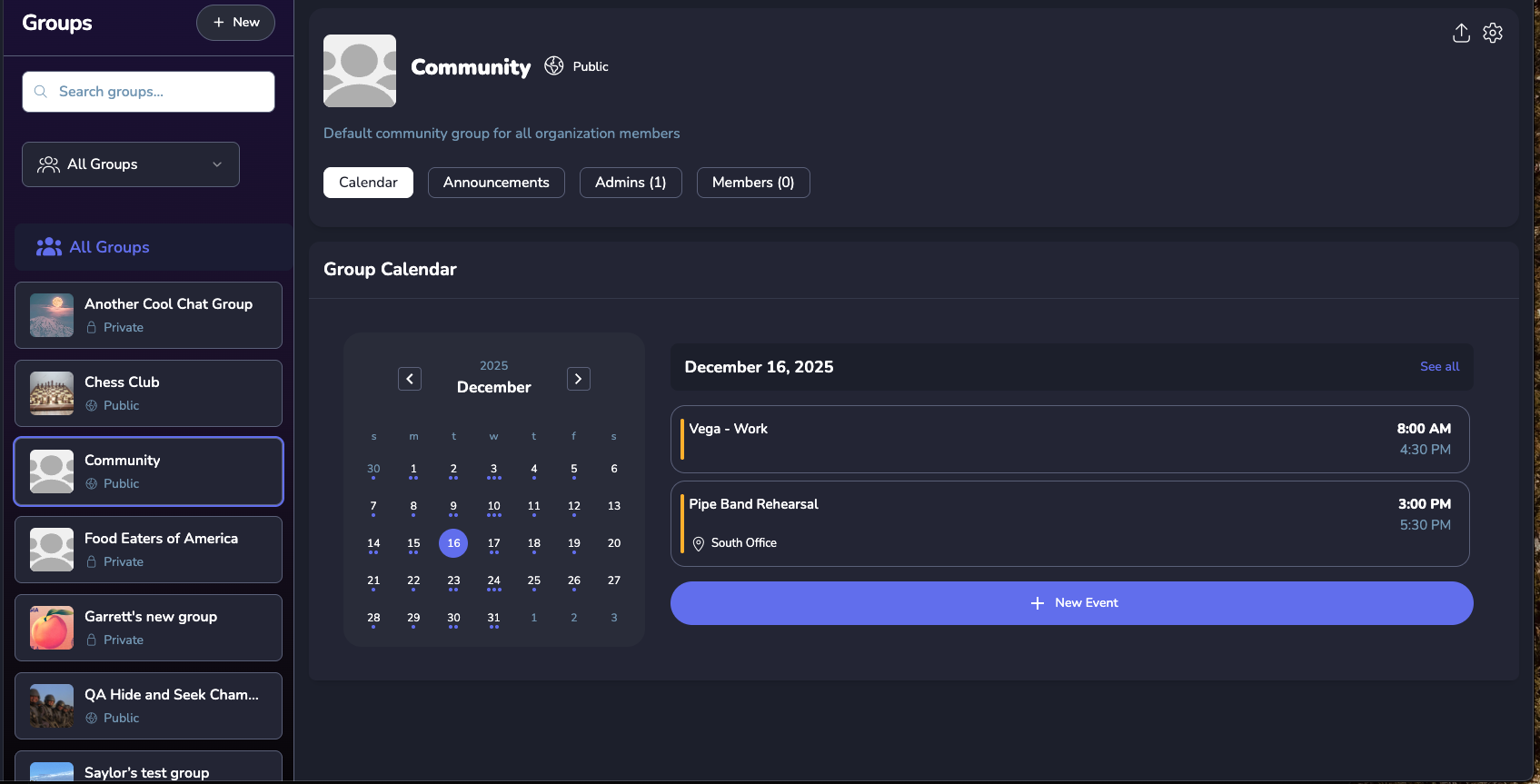
Task: Select December 5 on the calendar
Action: pos(574,470)
